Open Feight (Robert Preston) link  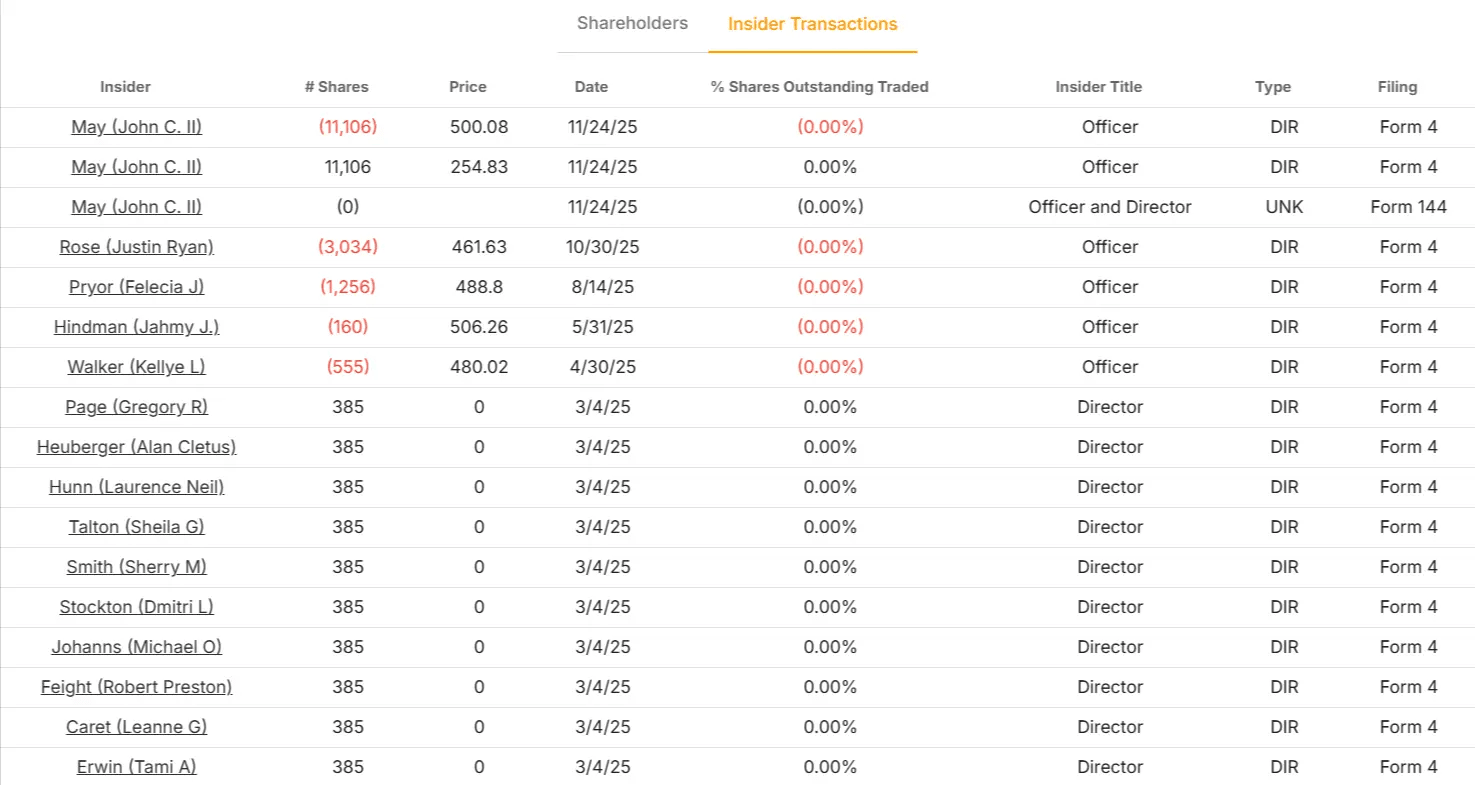[x=137, y=687]
